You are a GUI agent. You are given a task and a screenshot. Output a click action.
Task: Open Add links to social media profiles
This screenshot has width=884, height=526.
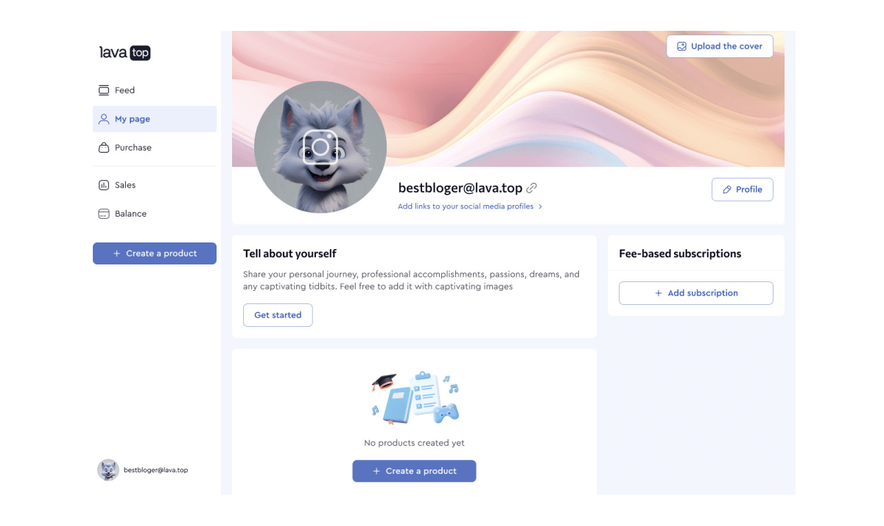point(465,206)
